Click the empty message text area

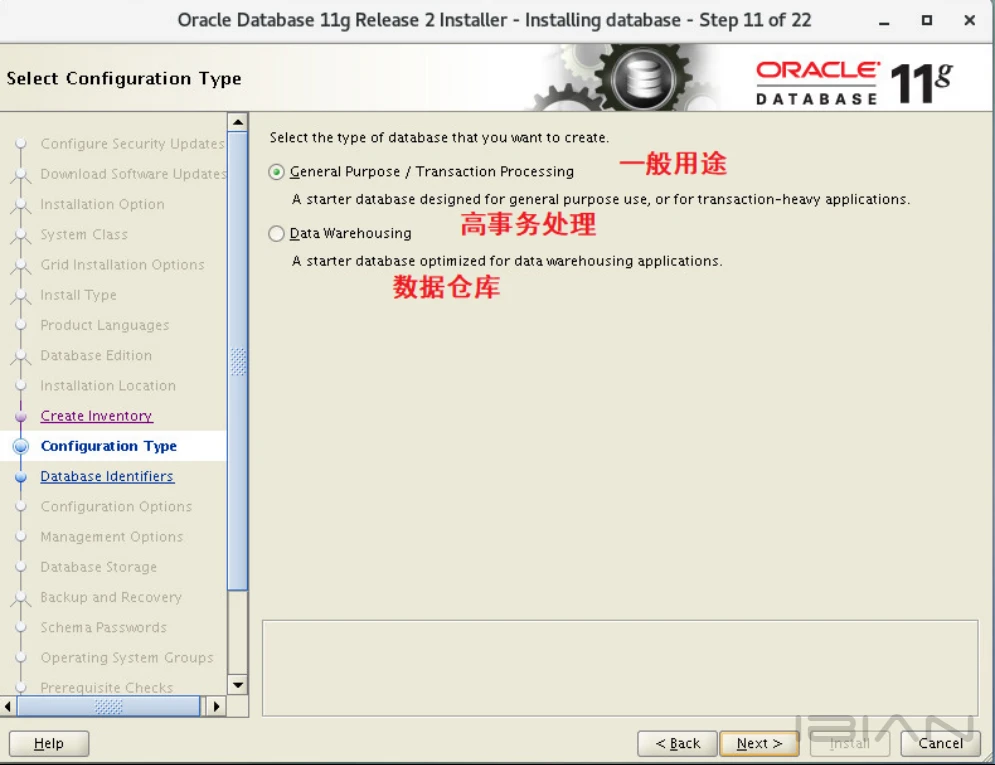(x=620, y=669)
